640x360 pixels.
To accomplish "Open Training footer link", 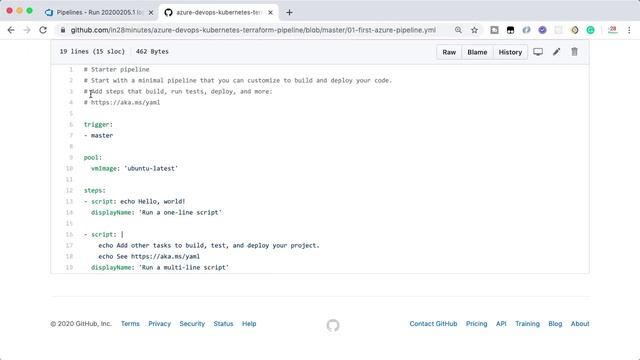I will (x=527, y=323).
